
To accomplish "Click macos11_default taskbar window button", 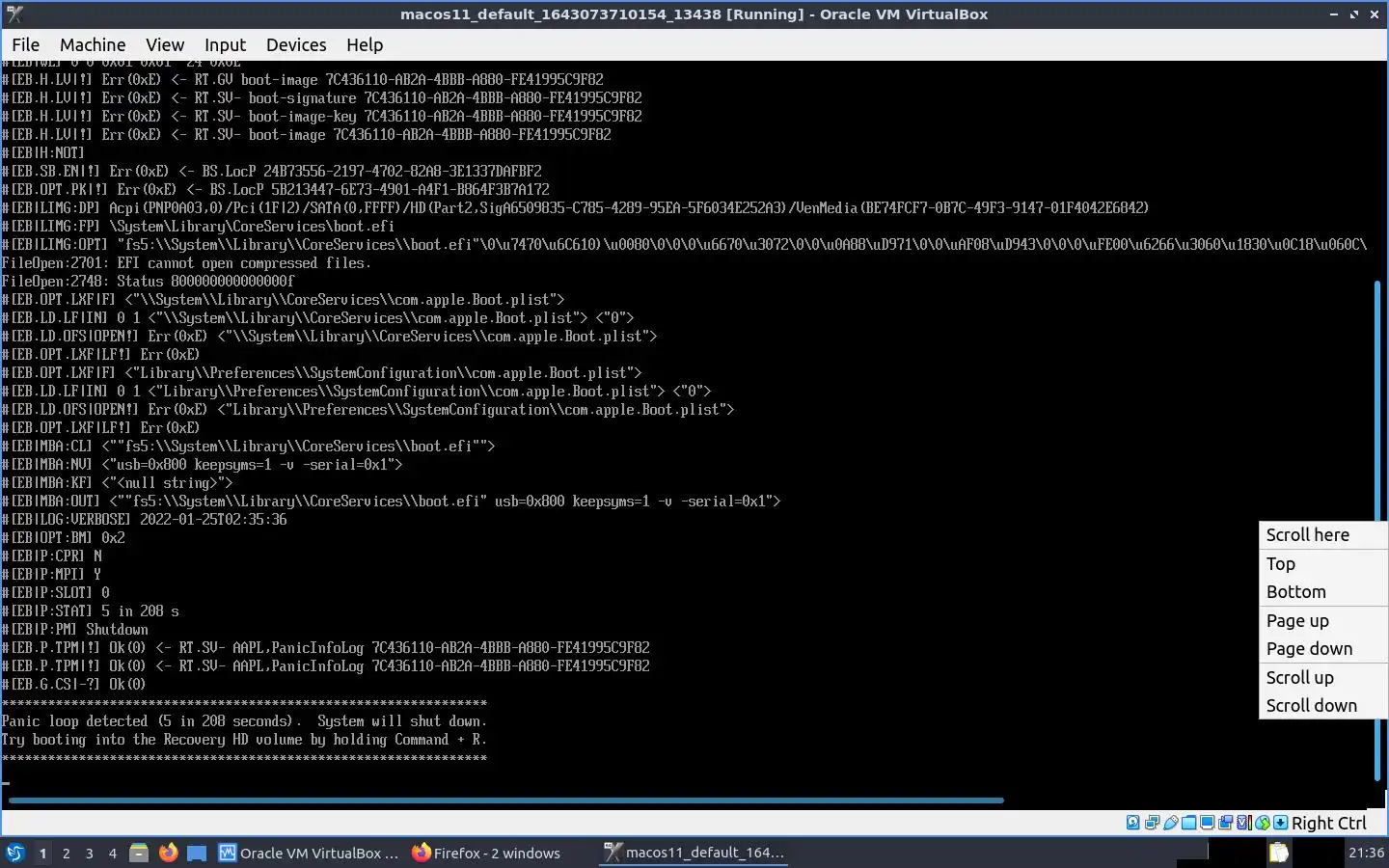I will [694, 853].
